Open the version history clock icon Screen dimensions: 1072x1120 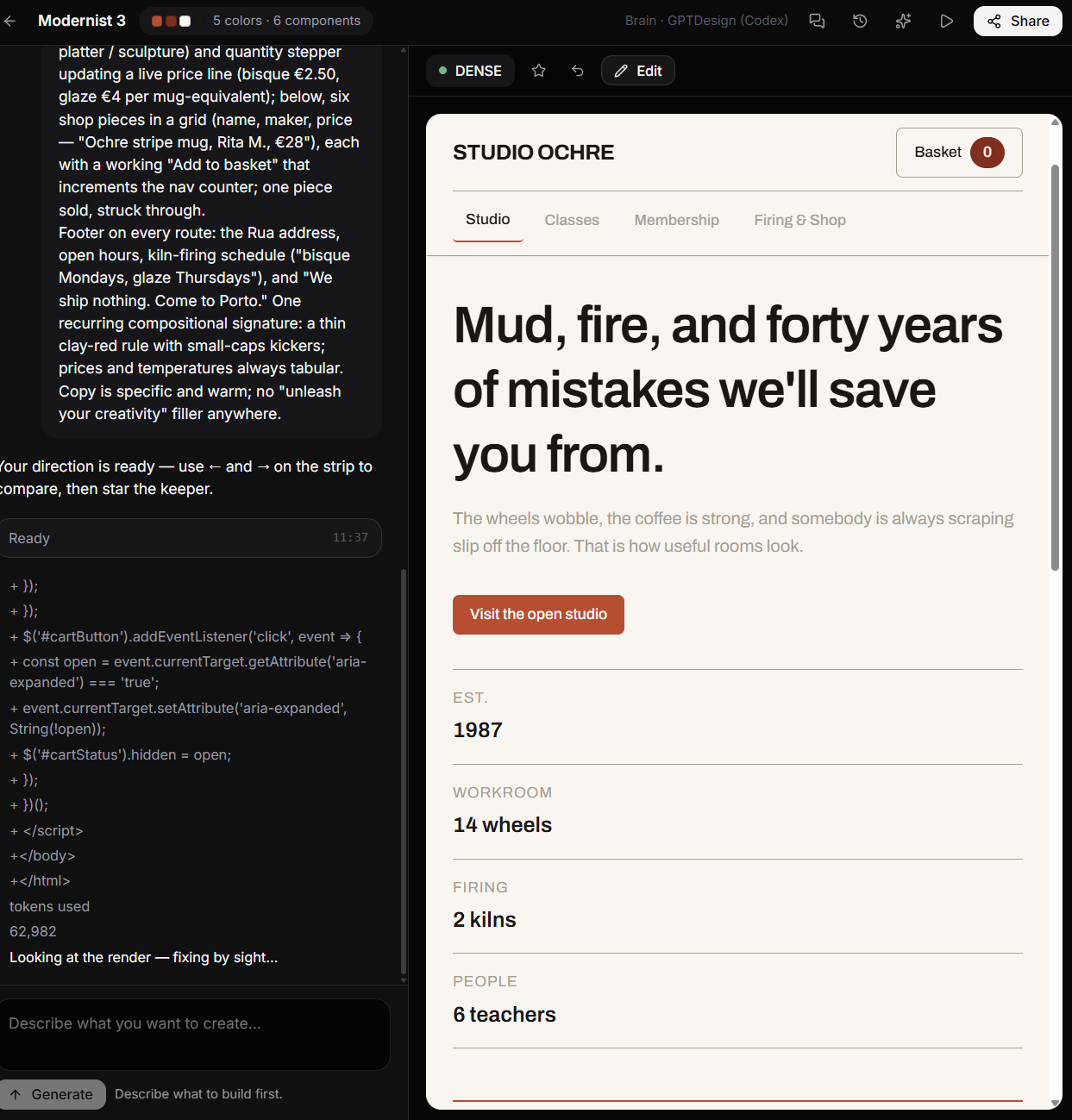click(860, 21)
